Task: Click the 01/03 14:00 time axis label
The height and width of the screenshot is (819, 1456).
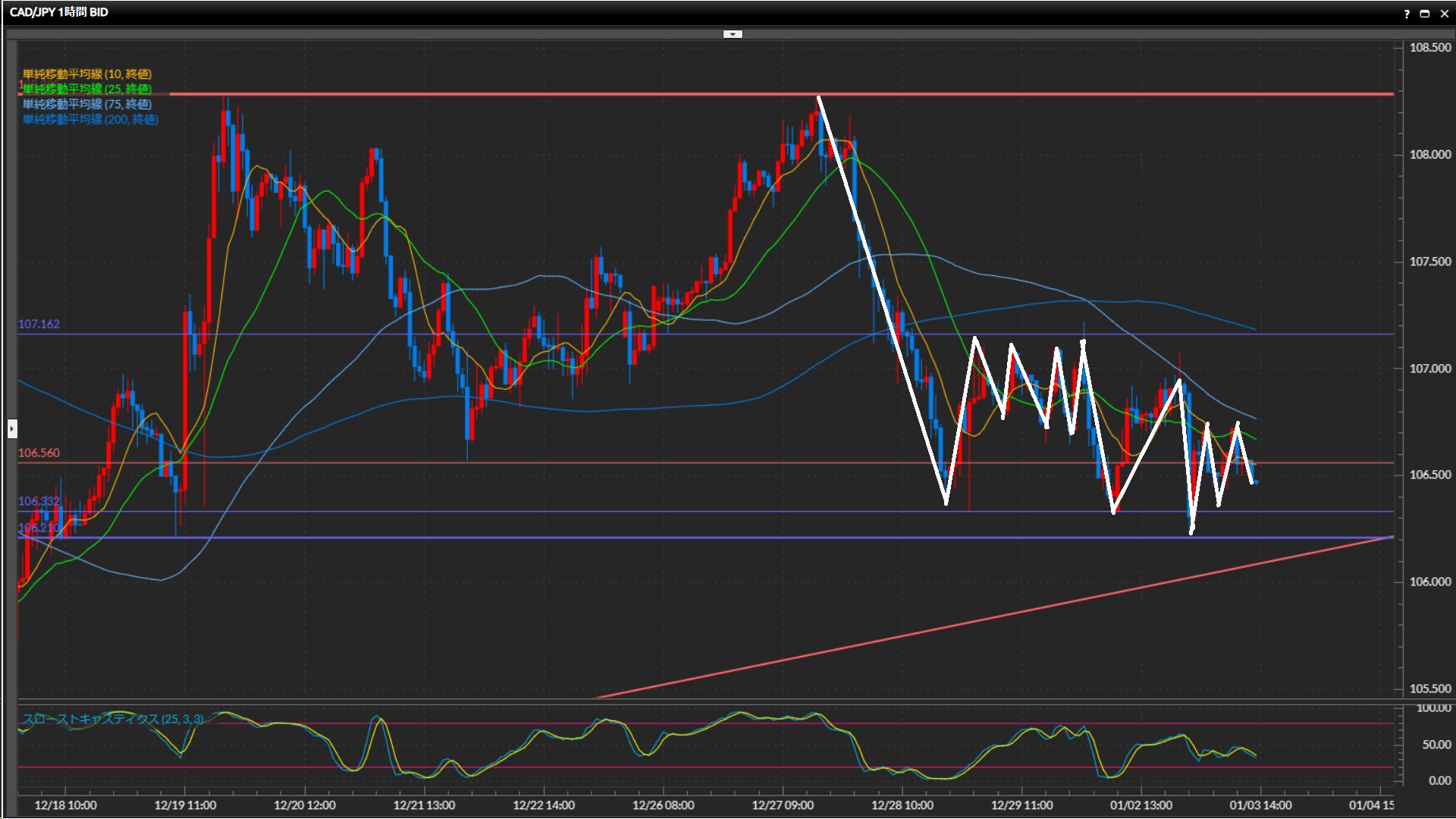Action: pyautogui.click(x=1260, y=805)
